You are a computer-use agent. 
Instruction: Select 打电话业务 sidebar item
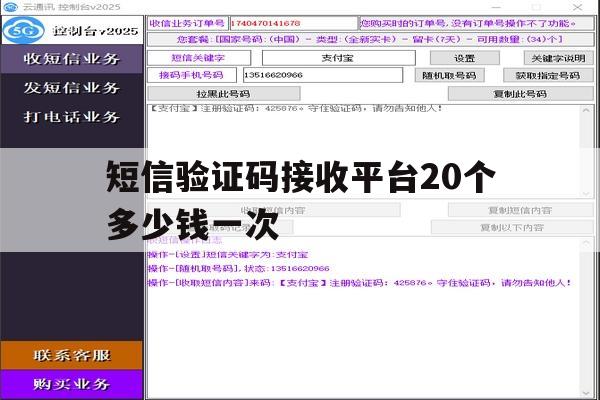click(x=72, y=116)
